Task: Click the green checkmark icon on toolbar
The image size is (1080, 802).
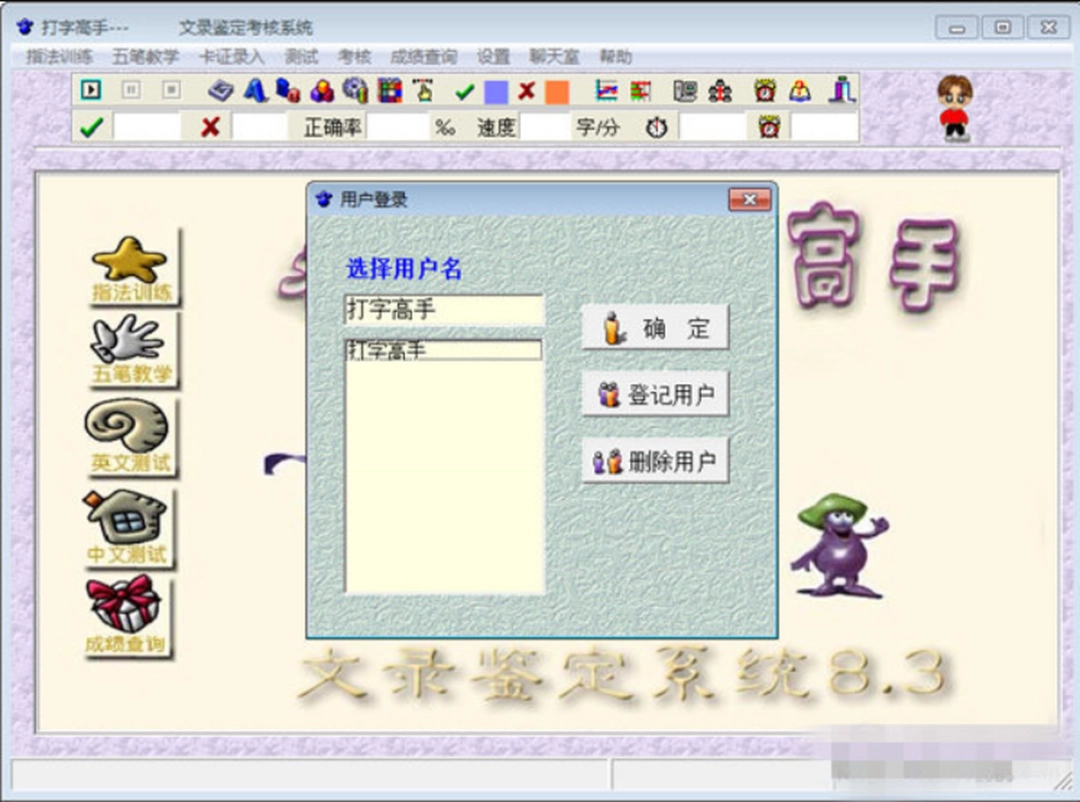Action: coord(463,90)
